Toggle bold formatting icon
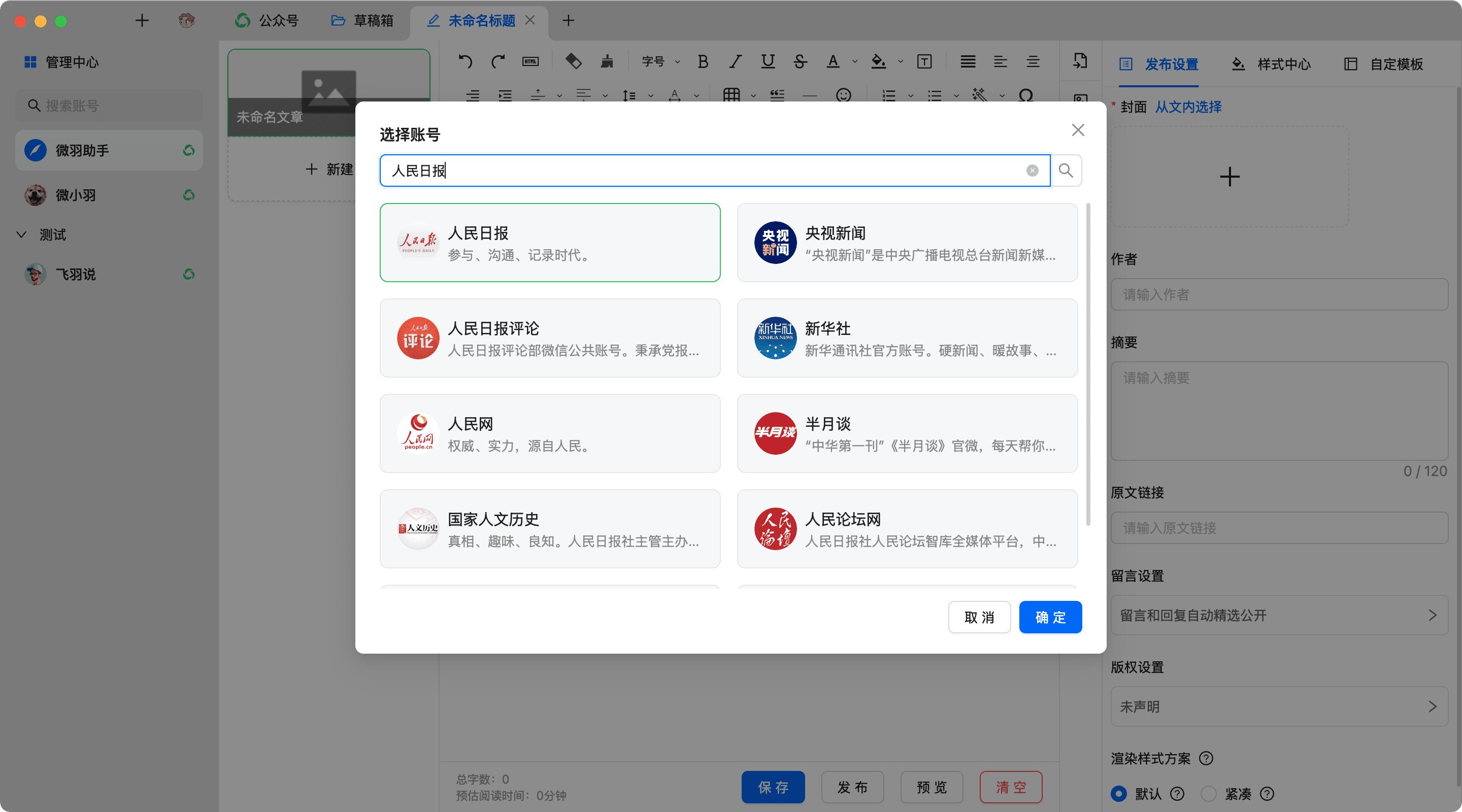The width and height of the screenshot is (1462, 812). [703, 61]
